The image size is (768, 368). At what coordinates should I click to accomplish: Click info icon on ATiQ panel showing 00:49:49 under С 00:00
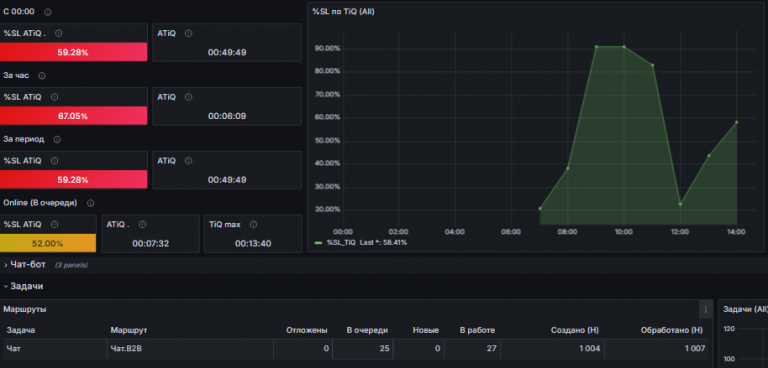click(189, 33)
